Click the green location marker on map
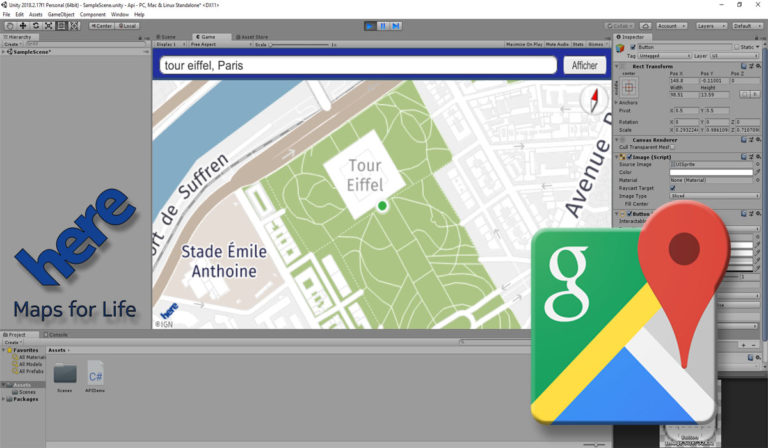This screenshot has height=448, width=768. tap(382, 206)
